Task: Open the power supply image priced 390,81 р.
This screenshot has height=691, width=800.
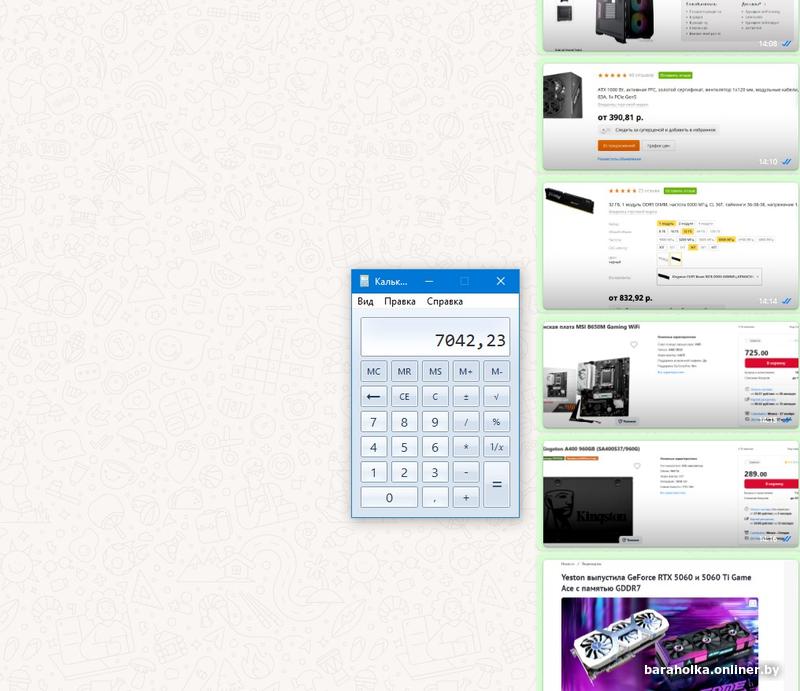Action: [670, 117]
